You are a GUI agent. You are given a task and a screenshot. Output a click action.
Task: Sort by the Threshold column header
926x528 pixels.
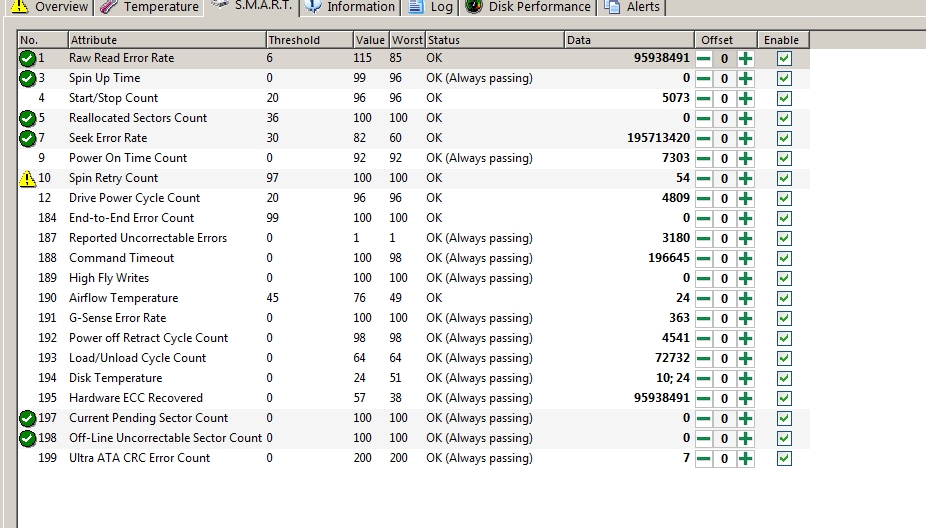tap(308, 40)
